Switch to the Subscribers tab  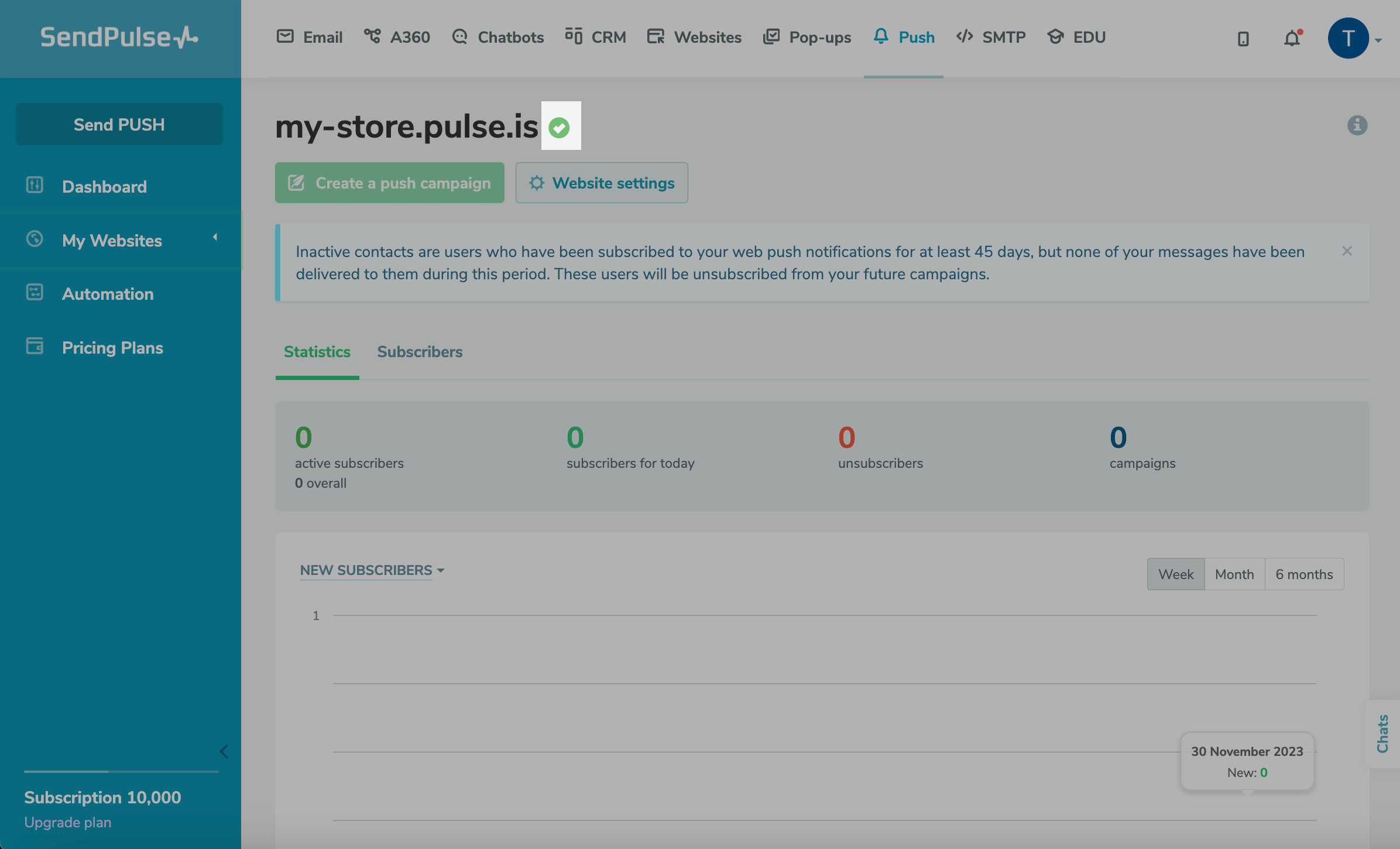tap(420, 352)
